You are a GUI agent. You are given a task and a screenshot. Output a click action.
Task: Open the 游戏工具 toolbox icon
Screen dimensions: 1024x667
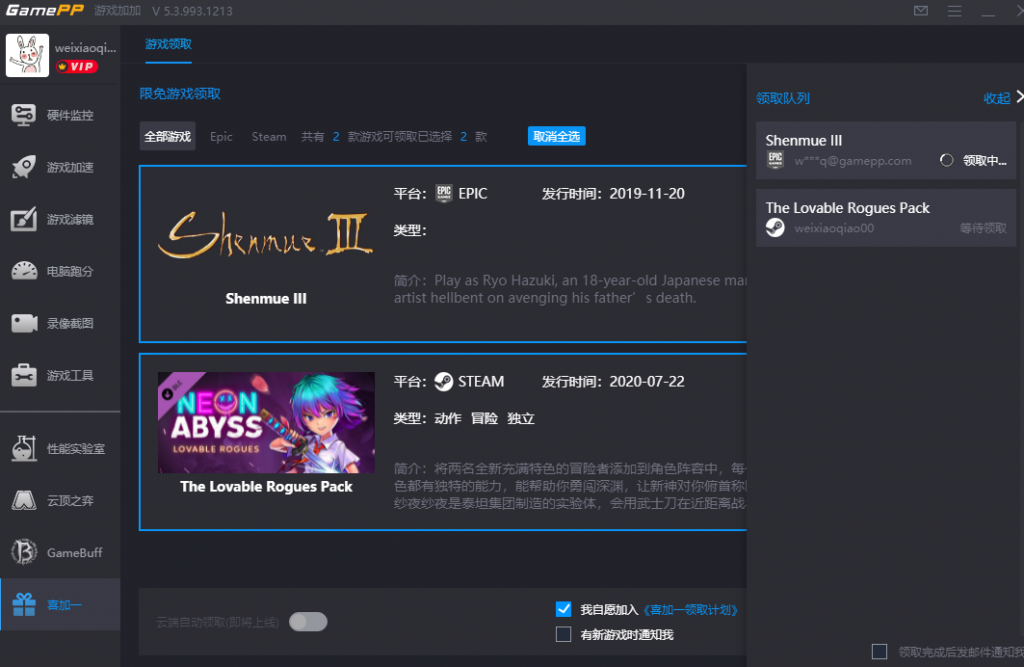pos(24,375)
